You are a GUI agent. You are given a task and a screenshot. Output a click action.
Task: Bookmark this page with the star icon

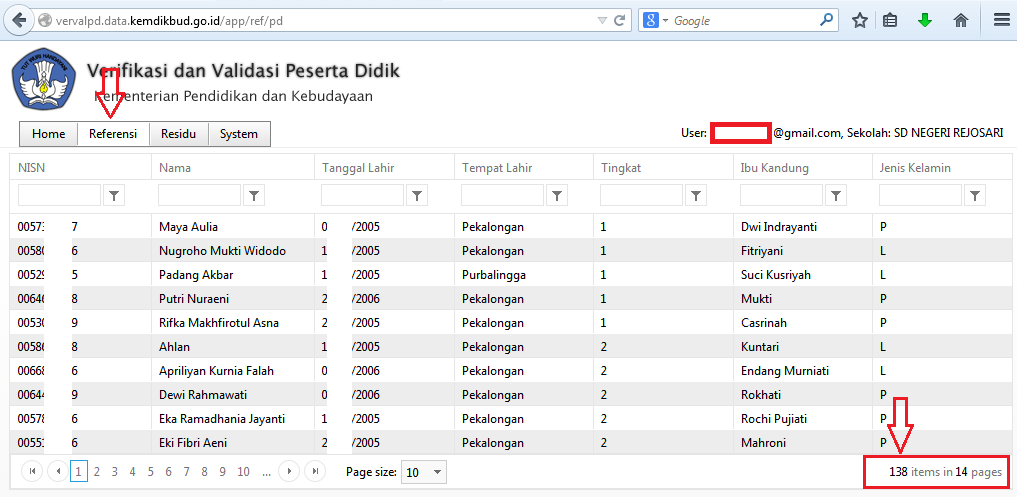point(859,21)
